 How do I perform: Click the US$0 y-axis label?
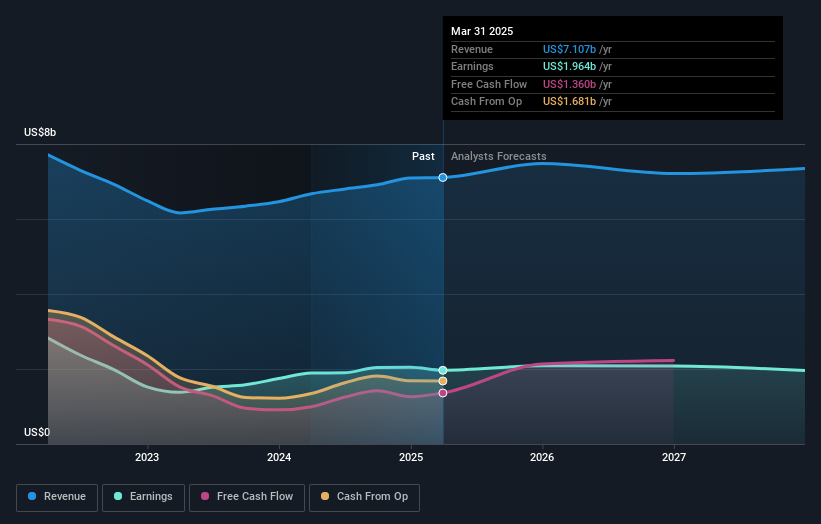pos(37,432)
